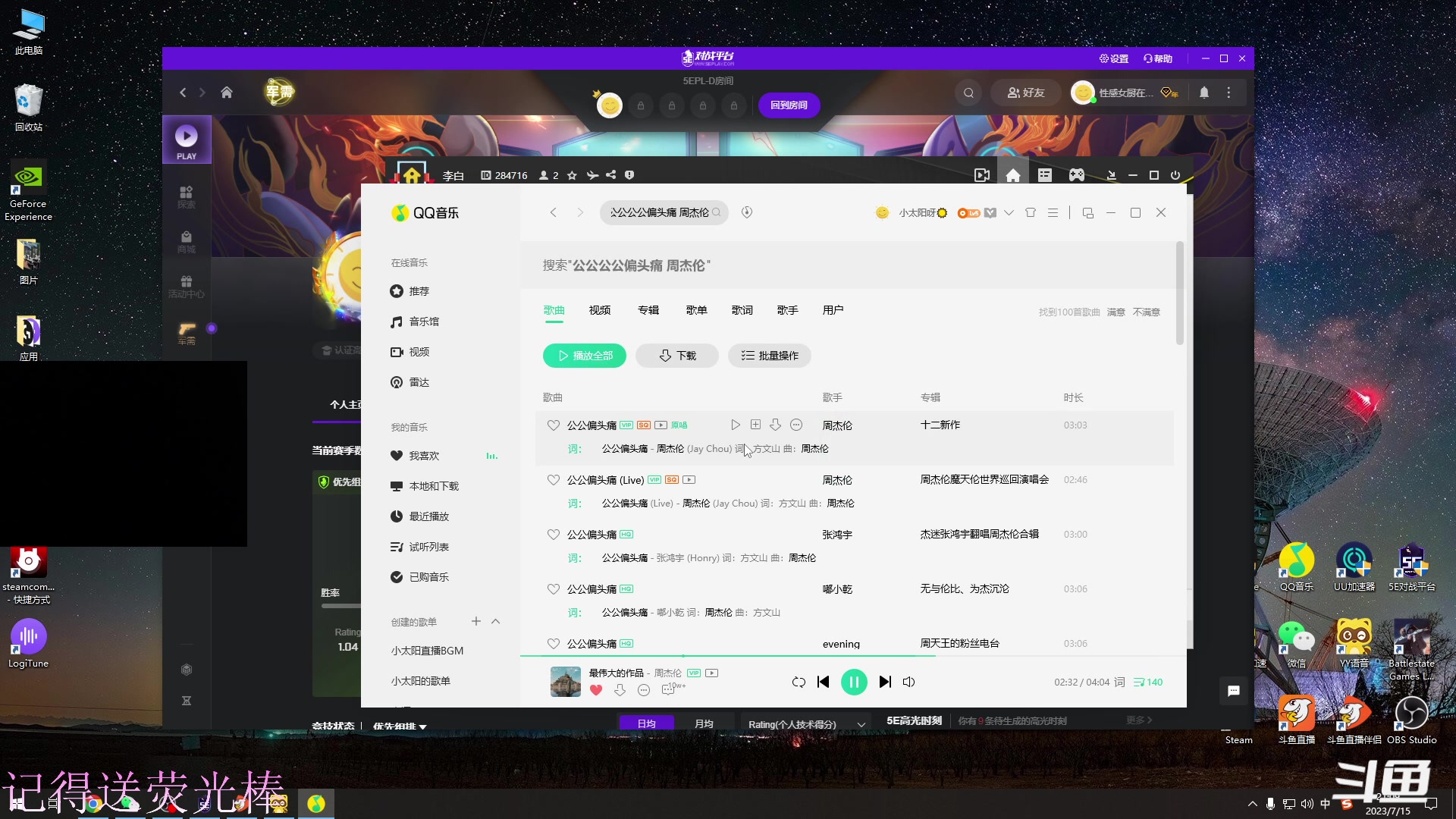Open the gamepad icon in 李白 room toolbar
This screenshot has width=1456, height=819.
click(x=1076, y=175)
